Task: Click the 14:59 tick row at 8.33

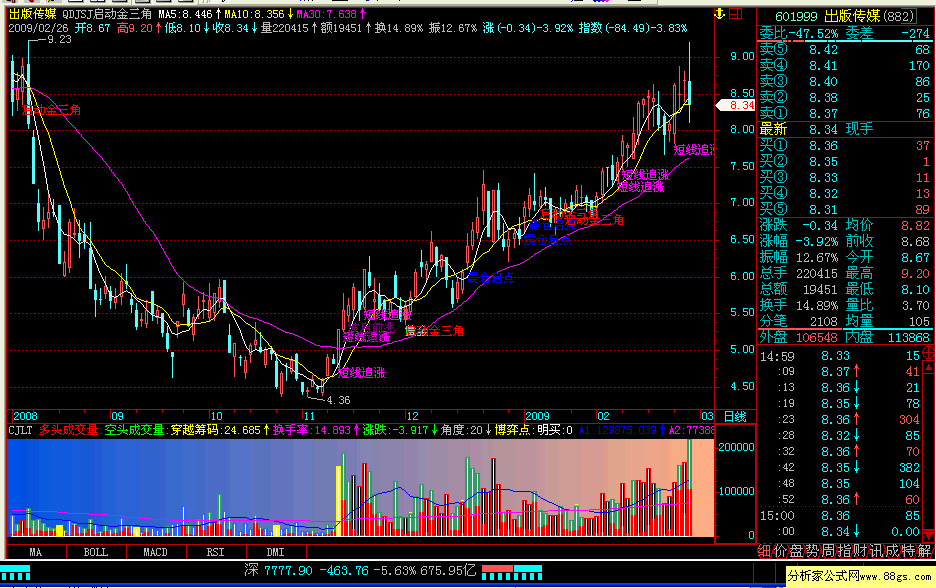Action: 839,356
